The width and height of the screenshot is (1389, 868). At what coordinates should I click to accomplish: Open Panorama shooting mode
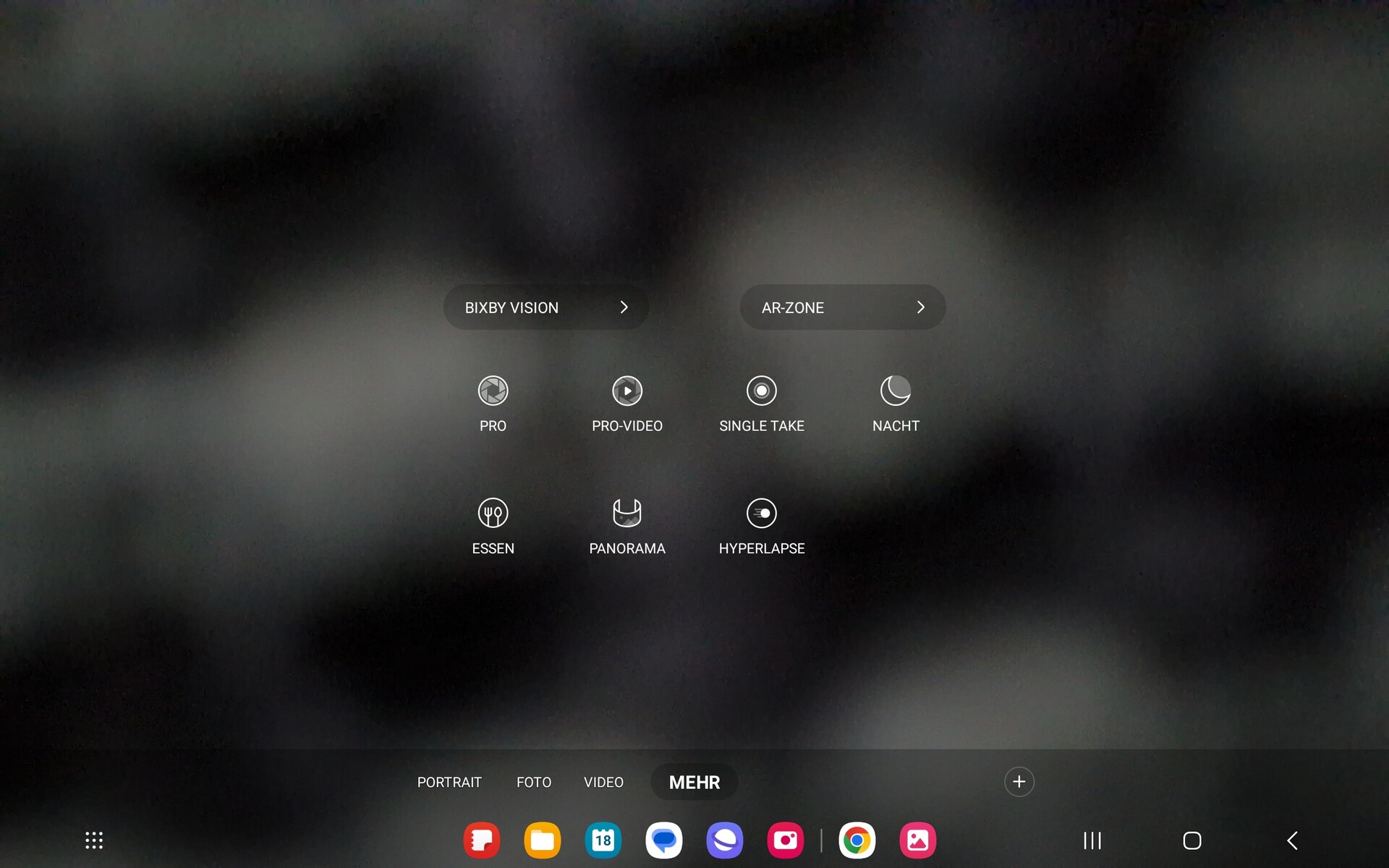tap(626, 514)
